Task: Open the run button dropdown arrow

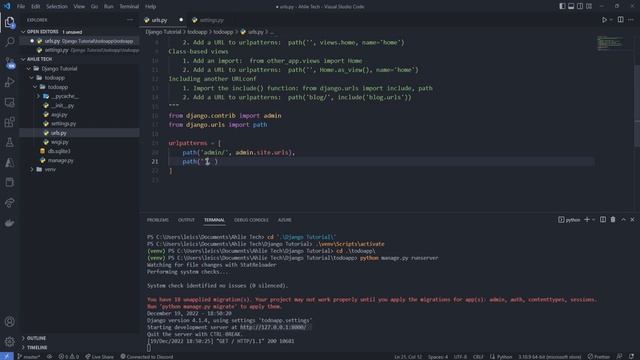Action: tap(611, 20)
